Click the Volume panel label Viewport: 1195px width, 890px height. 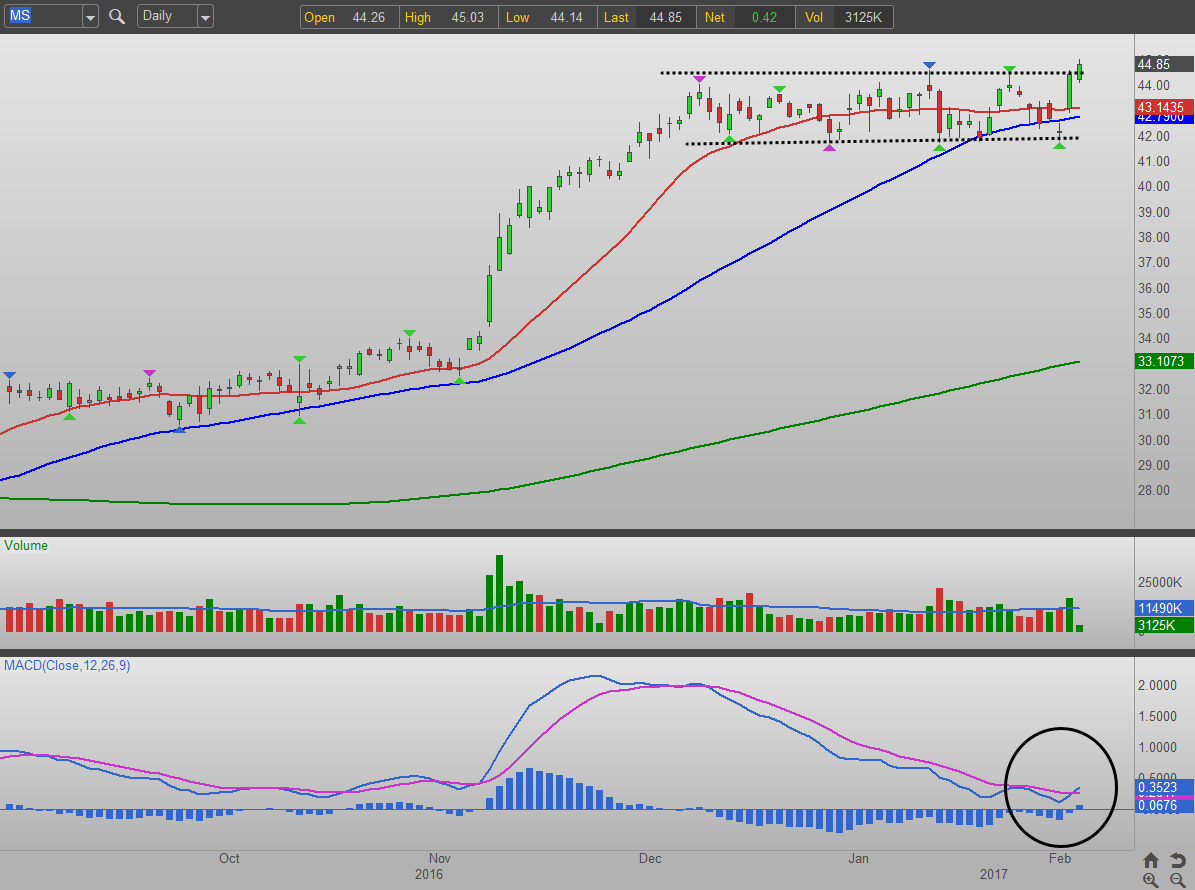click(26, 546)
